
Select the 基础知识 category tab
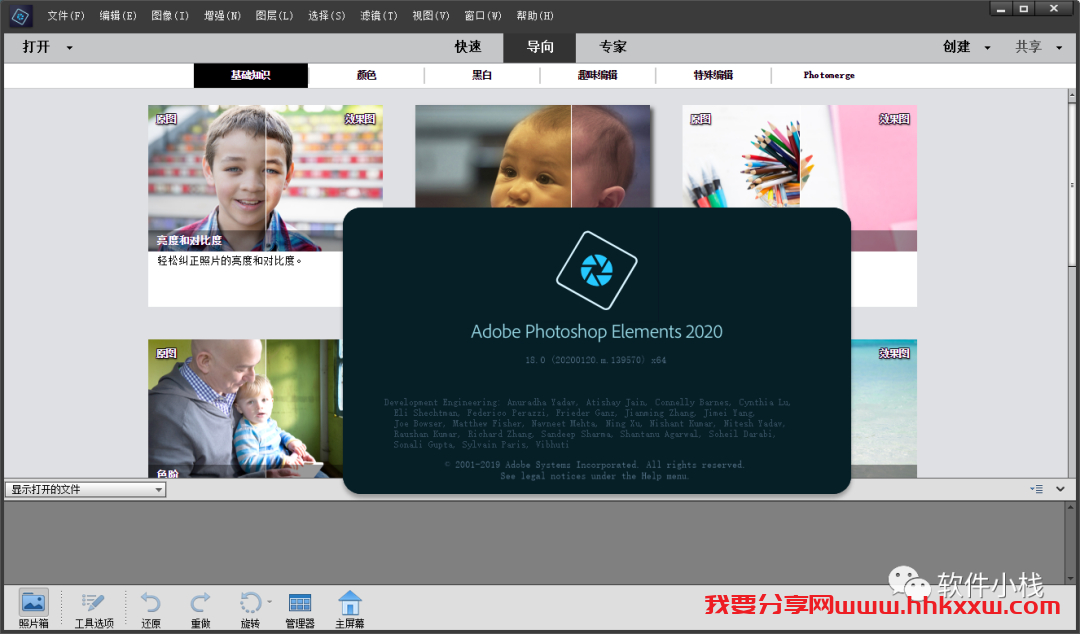[x=251, y=75]
